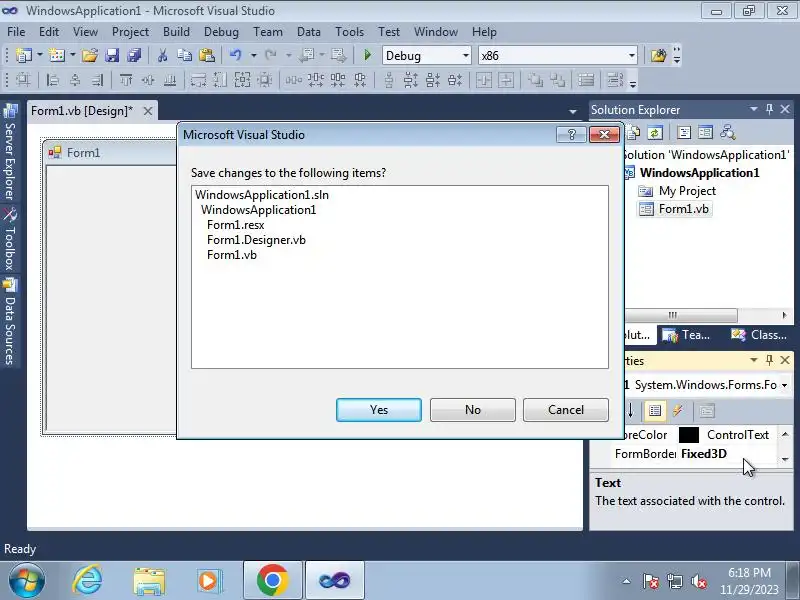Open the active documents list dropdown
Screen dimensions: 800x600
[x=572, y=111]
